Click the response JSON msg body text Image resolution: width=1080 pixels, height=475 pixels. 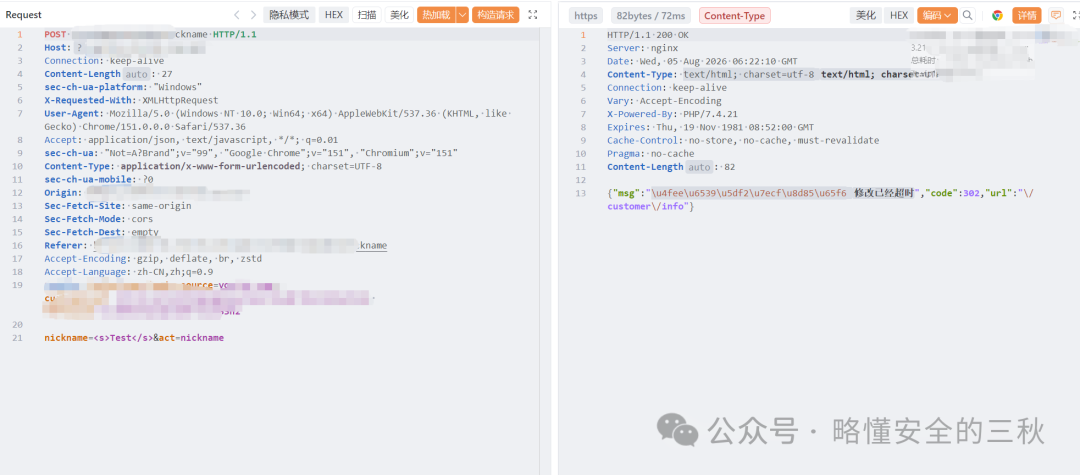(820, 200)
